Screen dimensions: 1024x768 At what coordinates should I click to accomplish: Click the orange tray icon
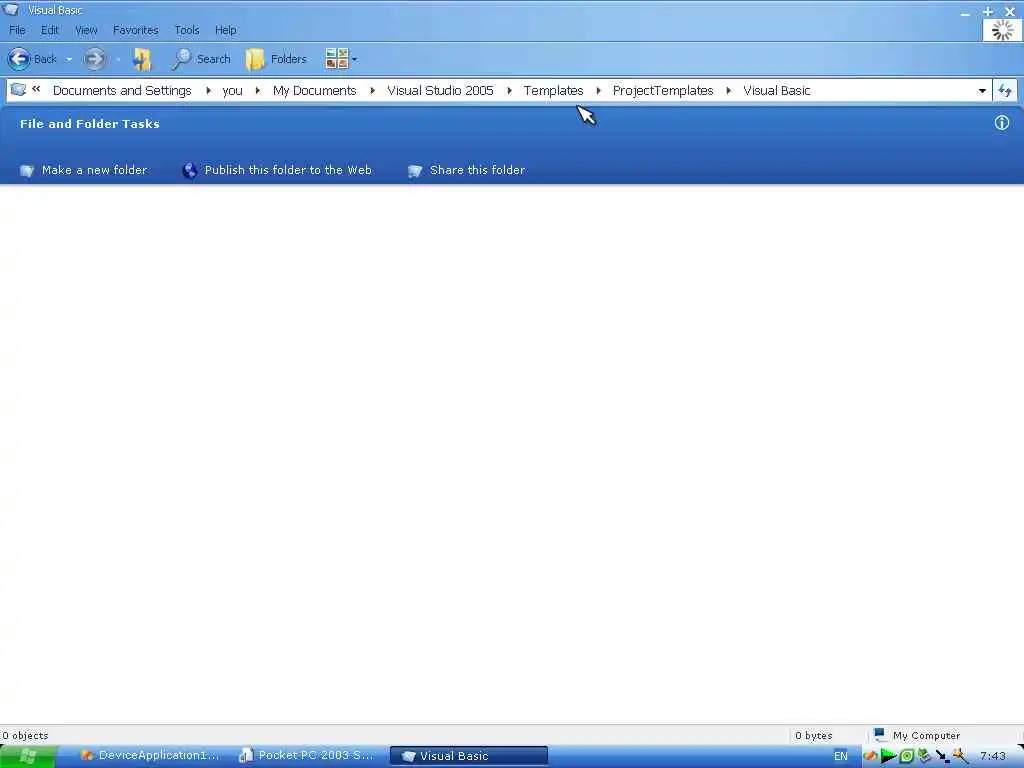click(x=870, y=756)
